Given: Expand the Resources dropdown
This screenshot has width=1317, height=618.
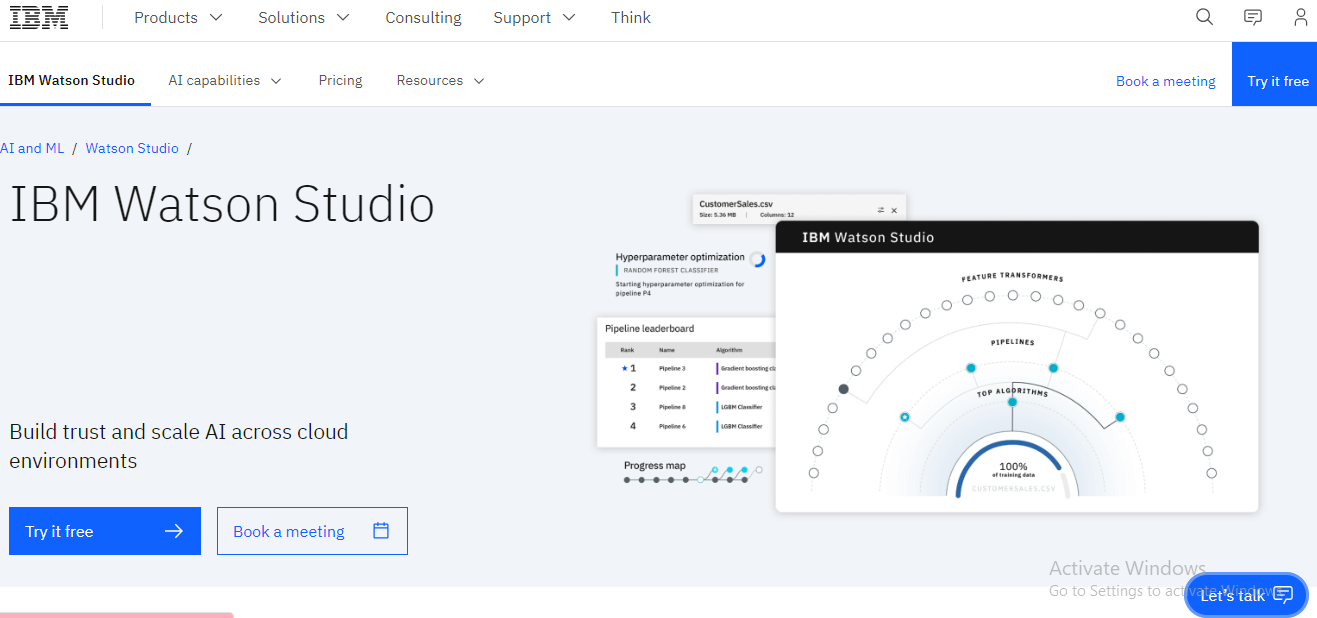Looking at the screenshot, I should click(440, 80).
